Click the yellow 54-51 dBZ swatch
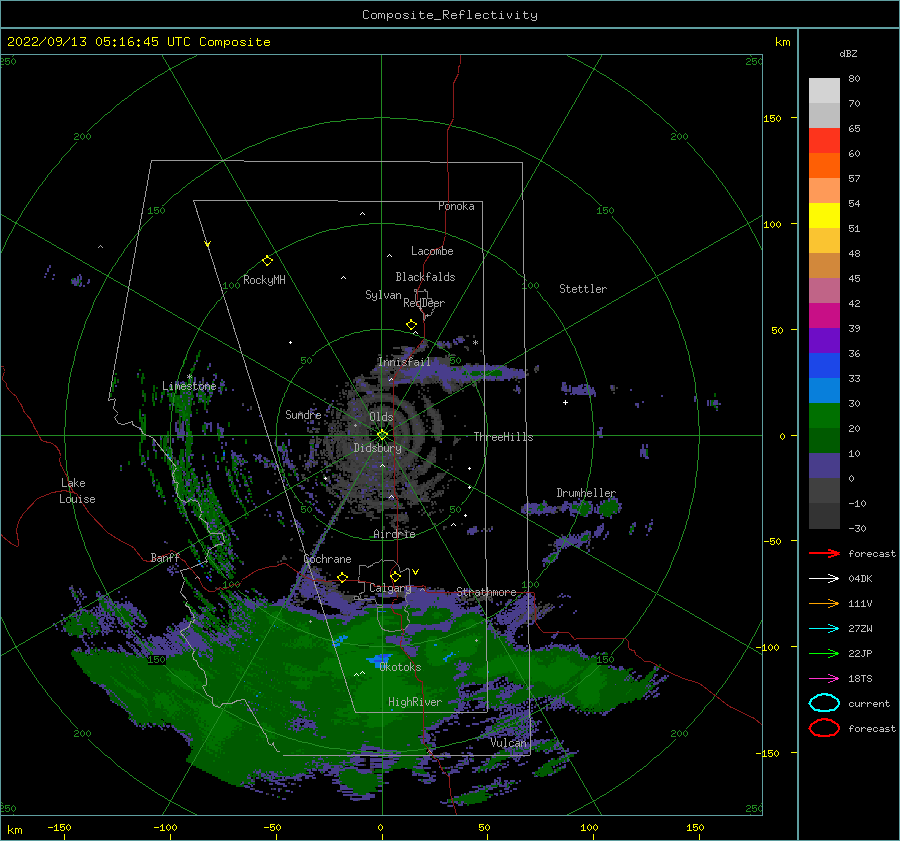Image resolution: width=900 pixels, height=841 pixels. pos(824,216)
